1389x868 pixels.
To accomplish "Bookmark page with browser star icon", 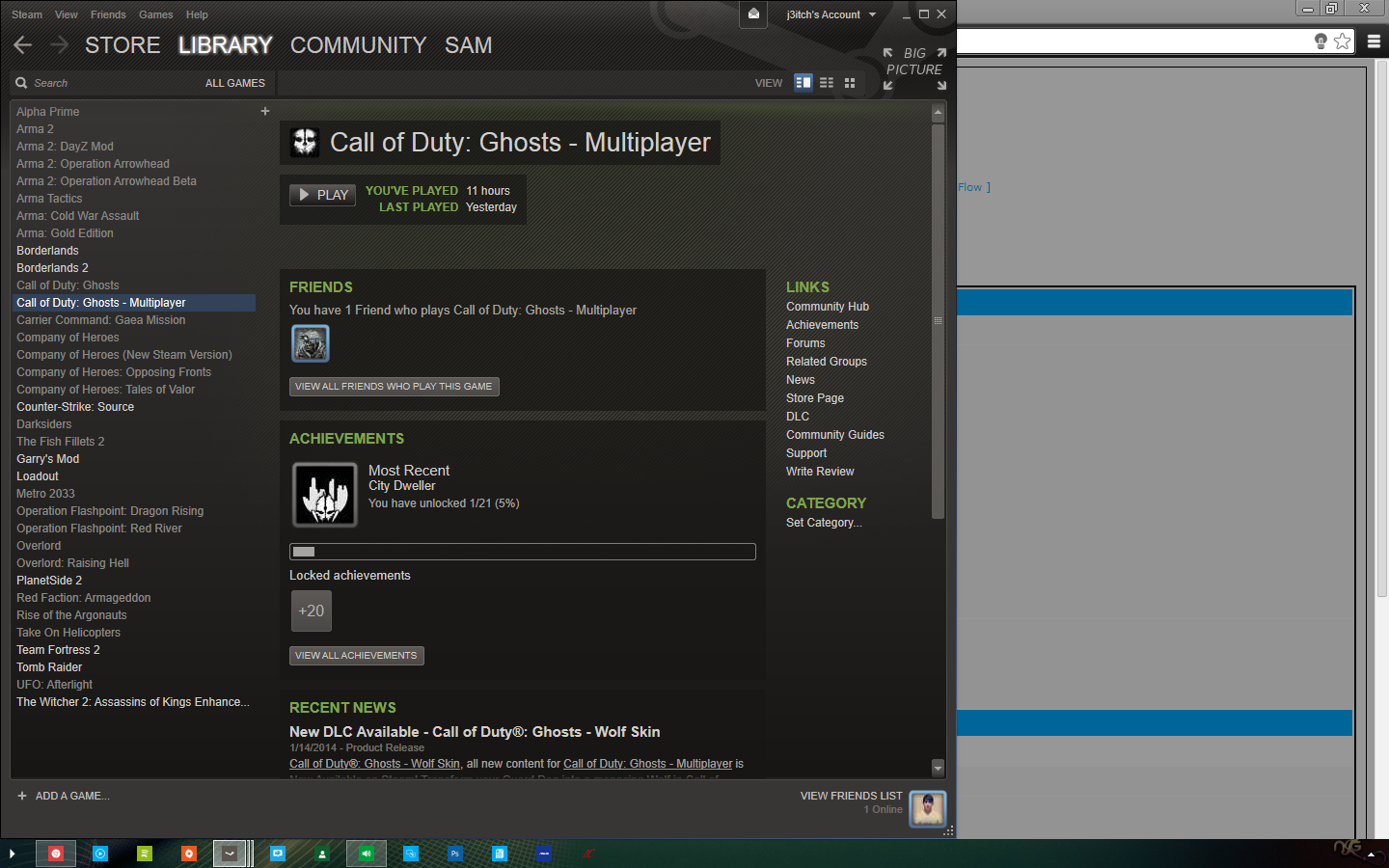I will (1342, 41).
